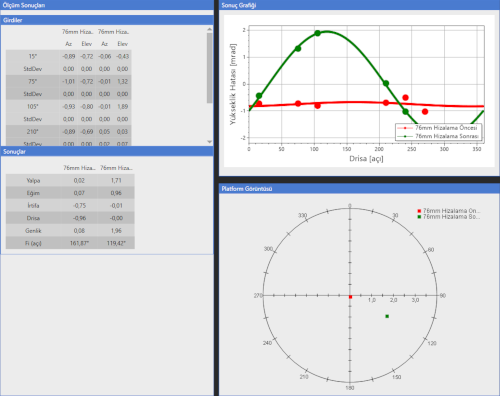
Task: Click the red square marker at polar plot center
Action: click(350, 297)
